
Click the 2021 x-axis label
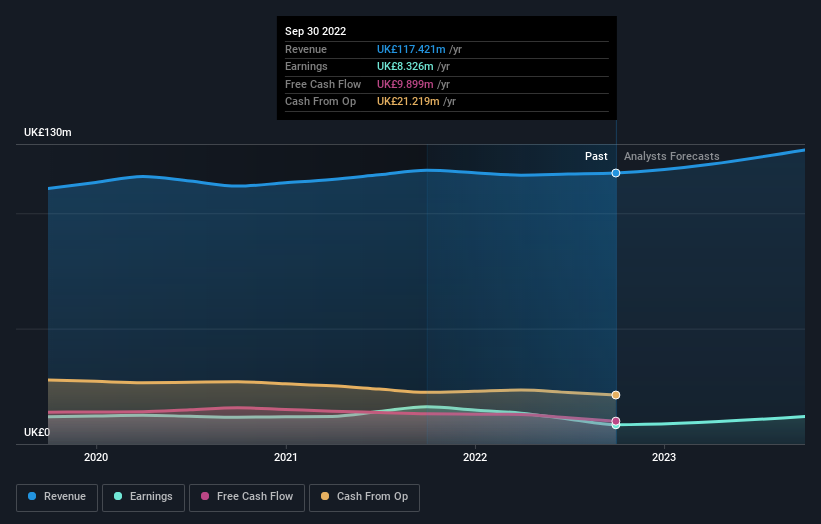[x=285, y=457]
